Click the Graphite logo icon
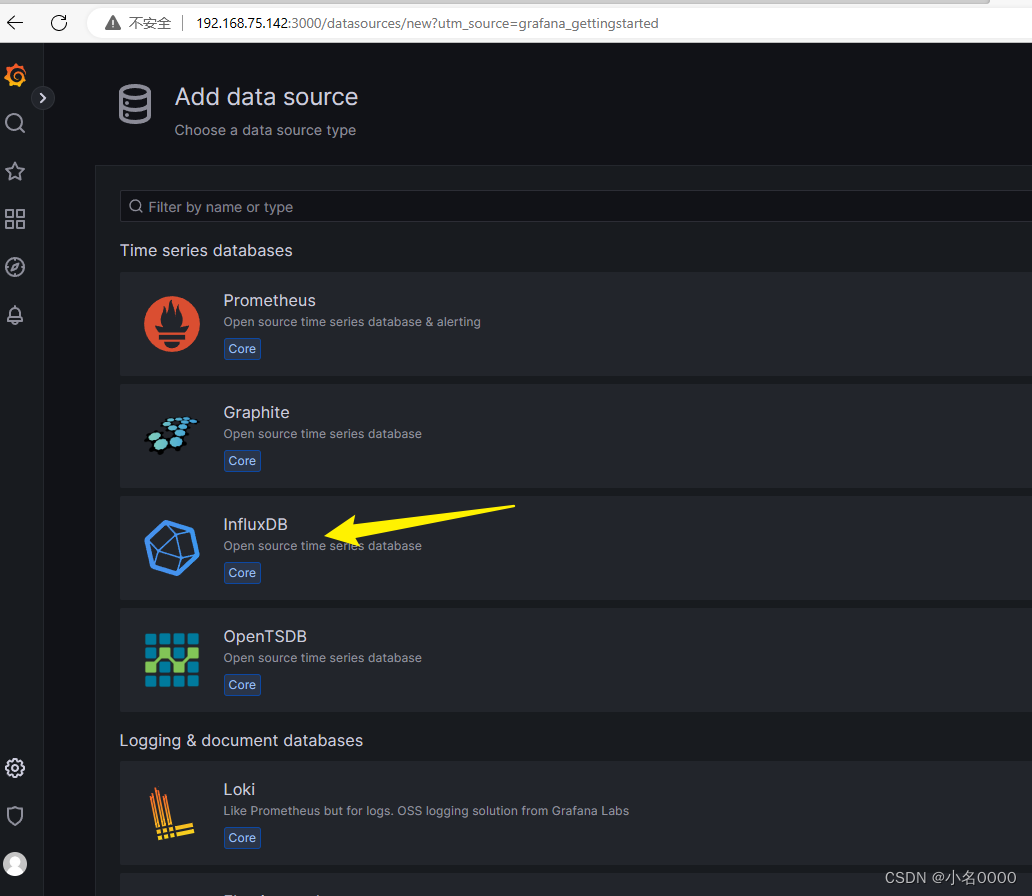1032x896 pixels. click(172, 436)
